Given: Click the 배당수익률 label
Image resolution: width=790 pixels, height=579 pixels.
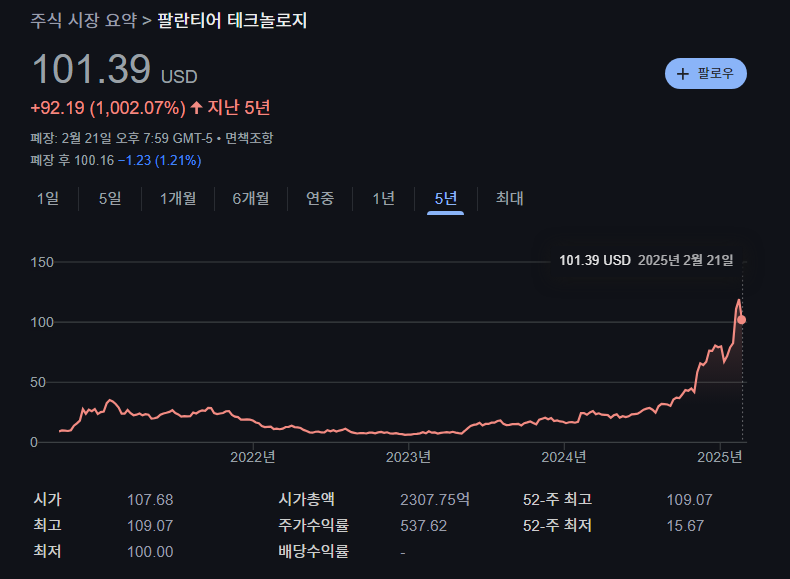Looking at the screenshot, I should click(313, 551).
